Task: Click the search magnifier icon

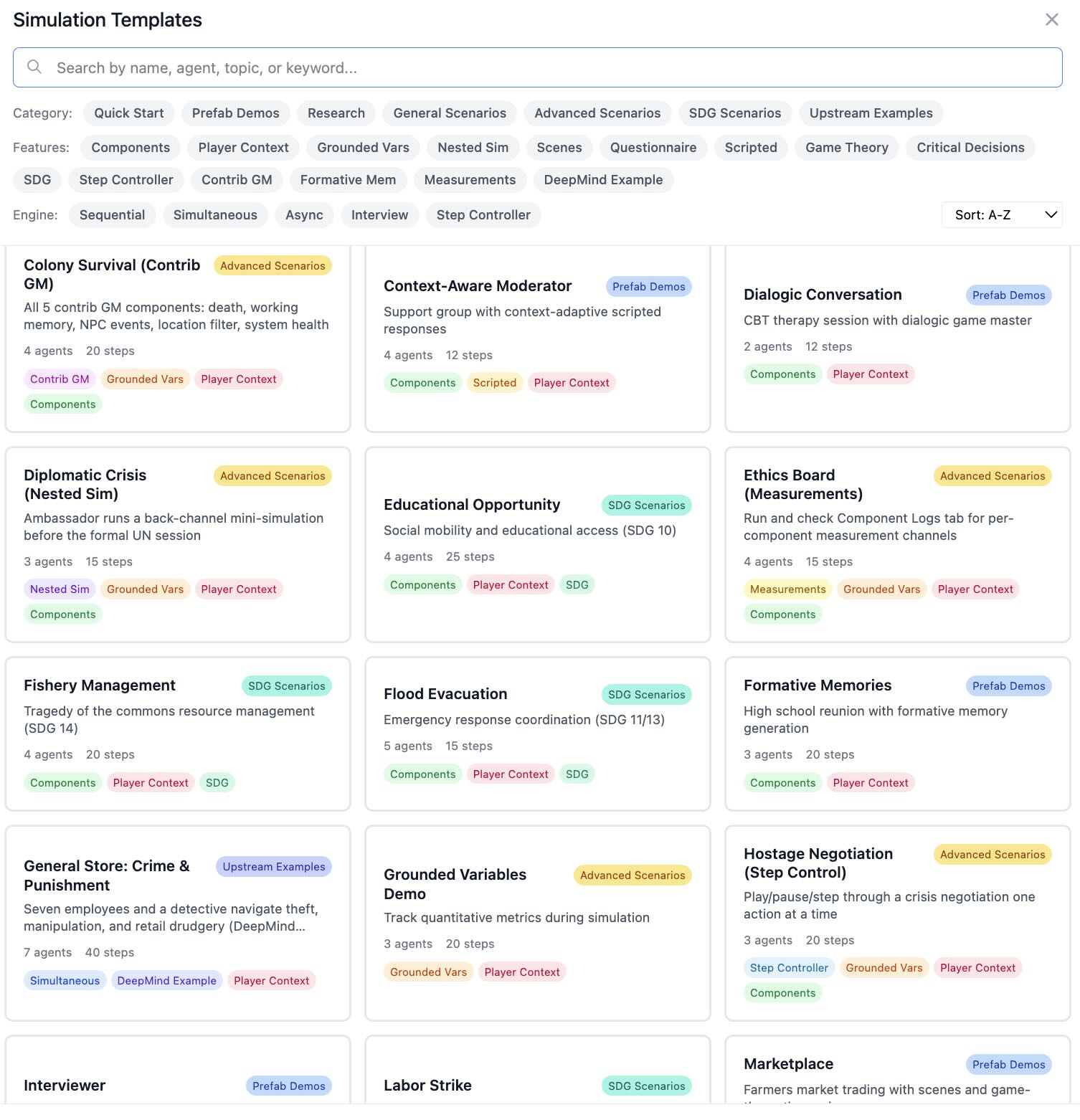Action: (x=34, y=67)
